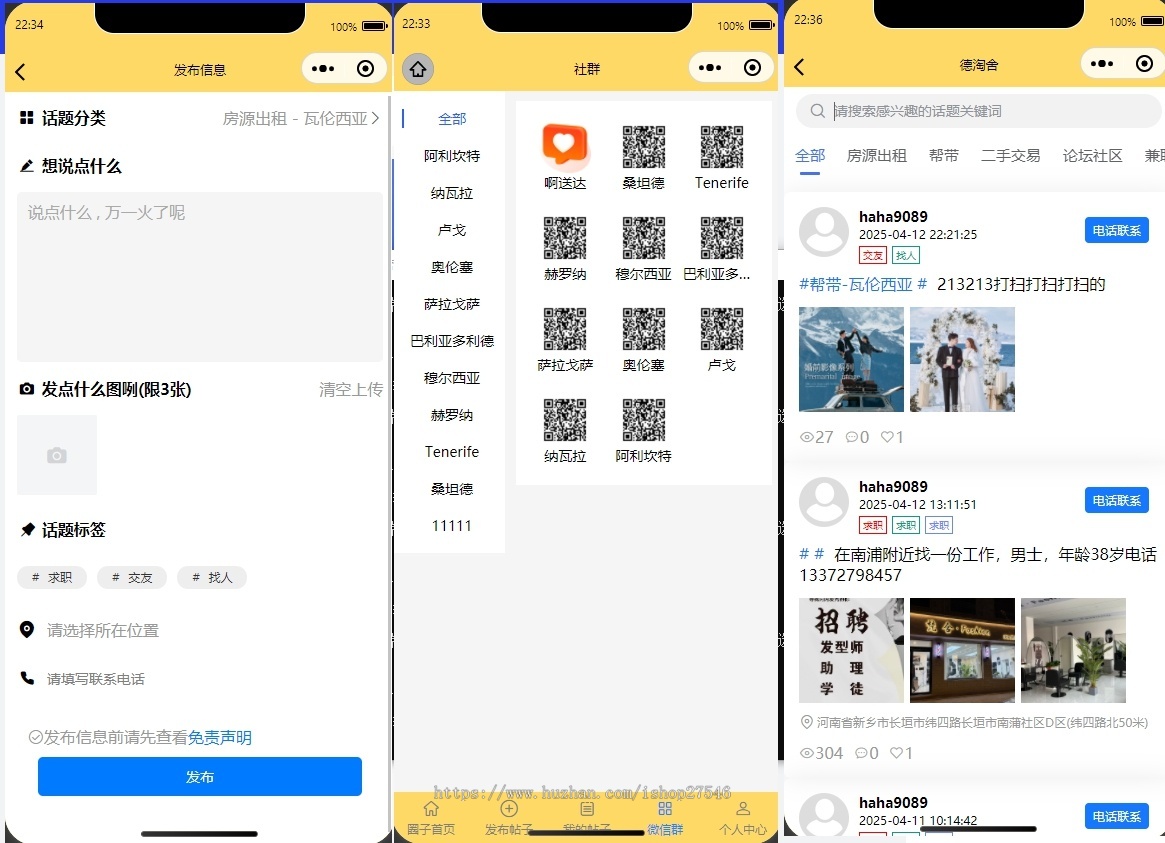Viewport: 1165px width, 843px height.
Task: Toggle the 求职 topic tag
Action: (x=52, y=577)
